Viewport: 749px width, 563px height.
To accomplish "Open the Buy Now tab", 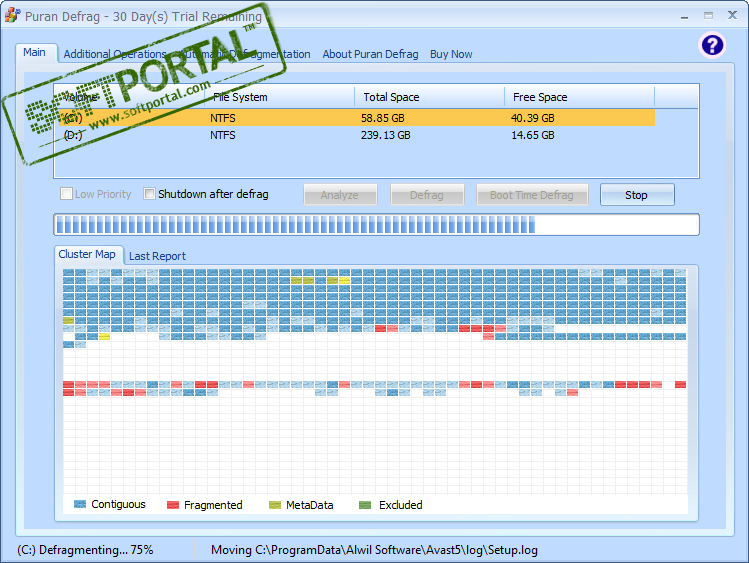I will pyautogui.click(x=451, y=54).
